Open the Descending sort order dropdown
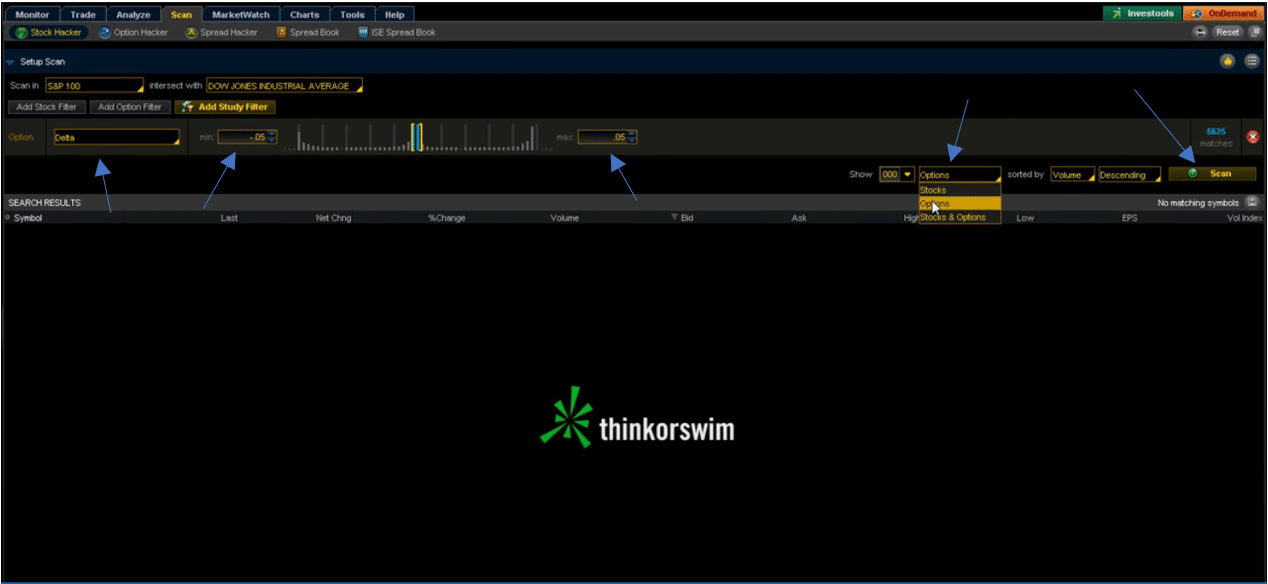This screenshot has width=1268, height=584. point(1129,174)
